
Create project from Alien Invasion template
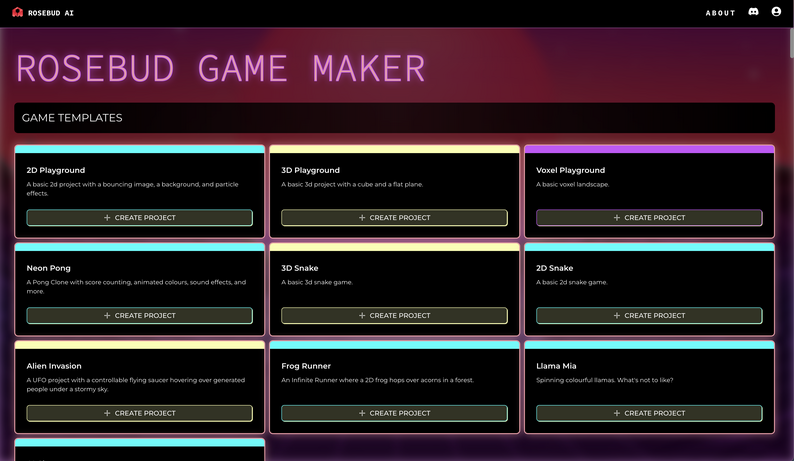140,413
